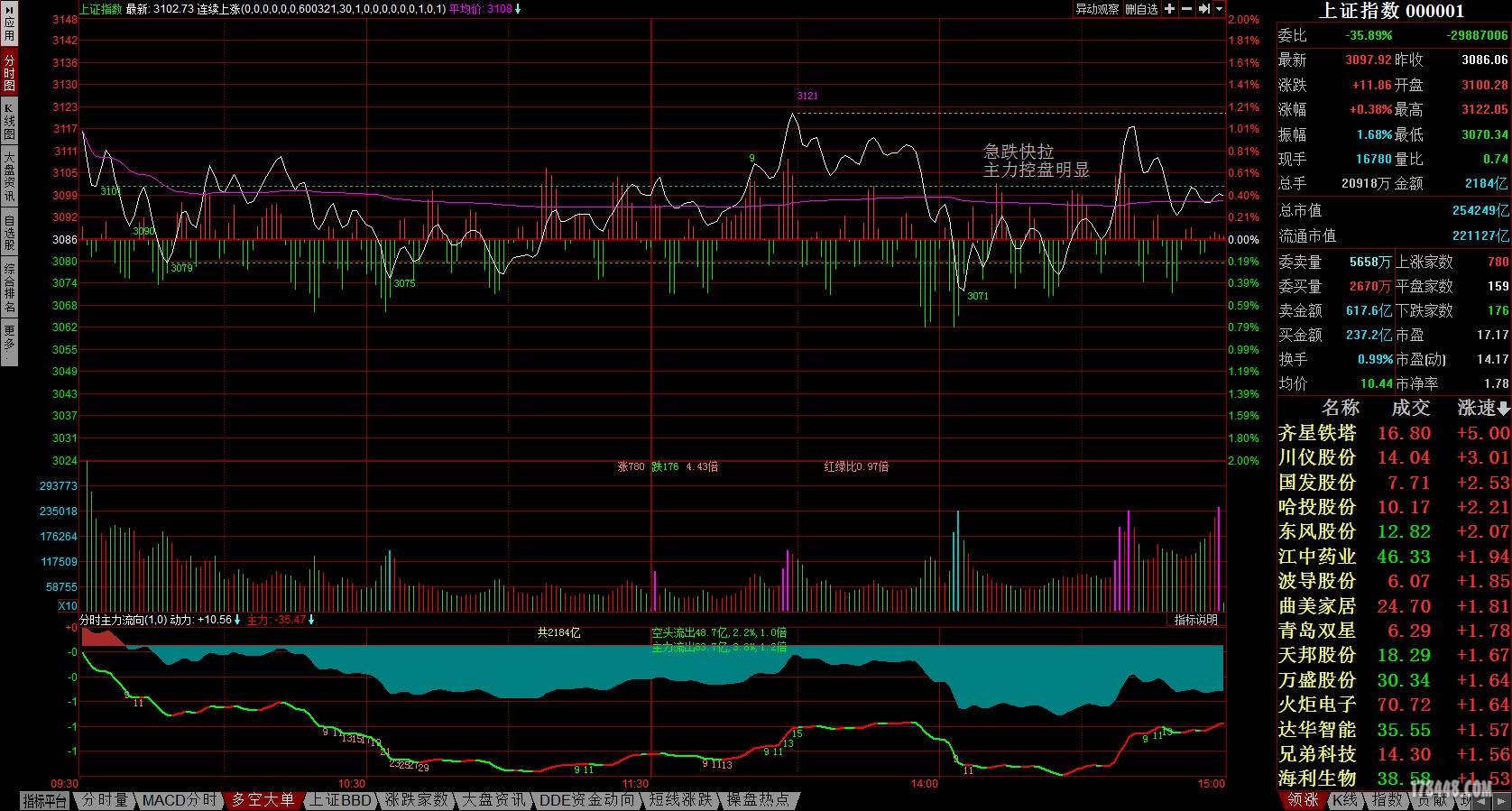Click the 急跌快拉 annotation text
The image size is (1512, 811).
click(x=1019, y=152)
